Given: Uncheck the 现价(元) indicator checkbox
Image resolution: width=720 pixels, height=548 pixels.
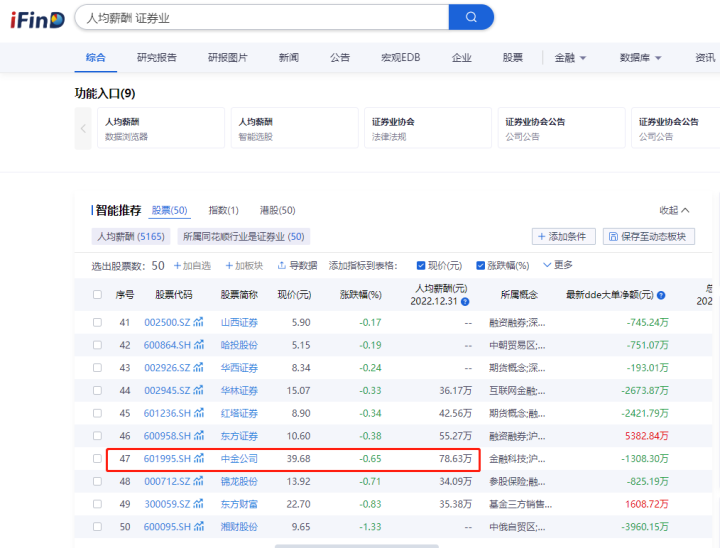Looking at the screenshot, I should point(421,265).
